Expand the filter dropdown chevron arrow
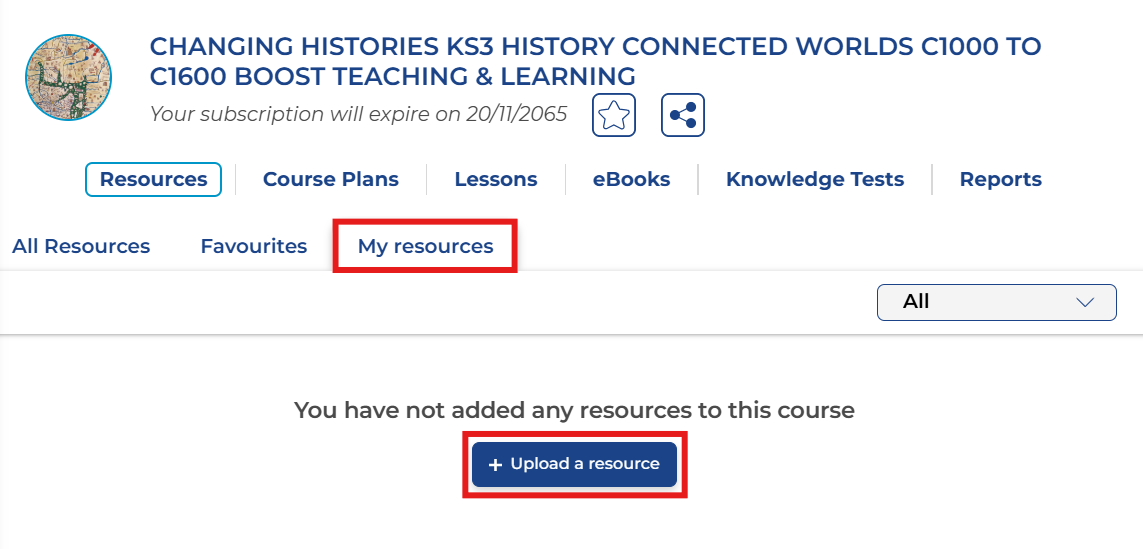This screenshot has height=549, width=1143. click(x=1085, y=302)
